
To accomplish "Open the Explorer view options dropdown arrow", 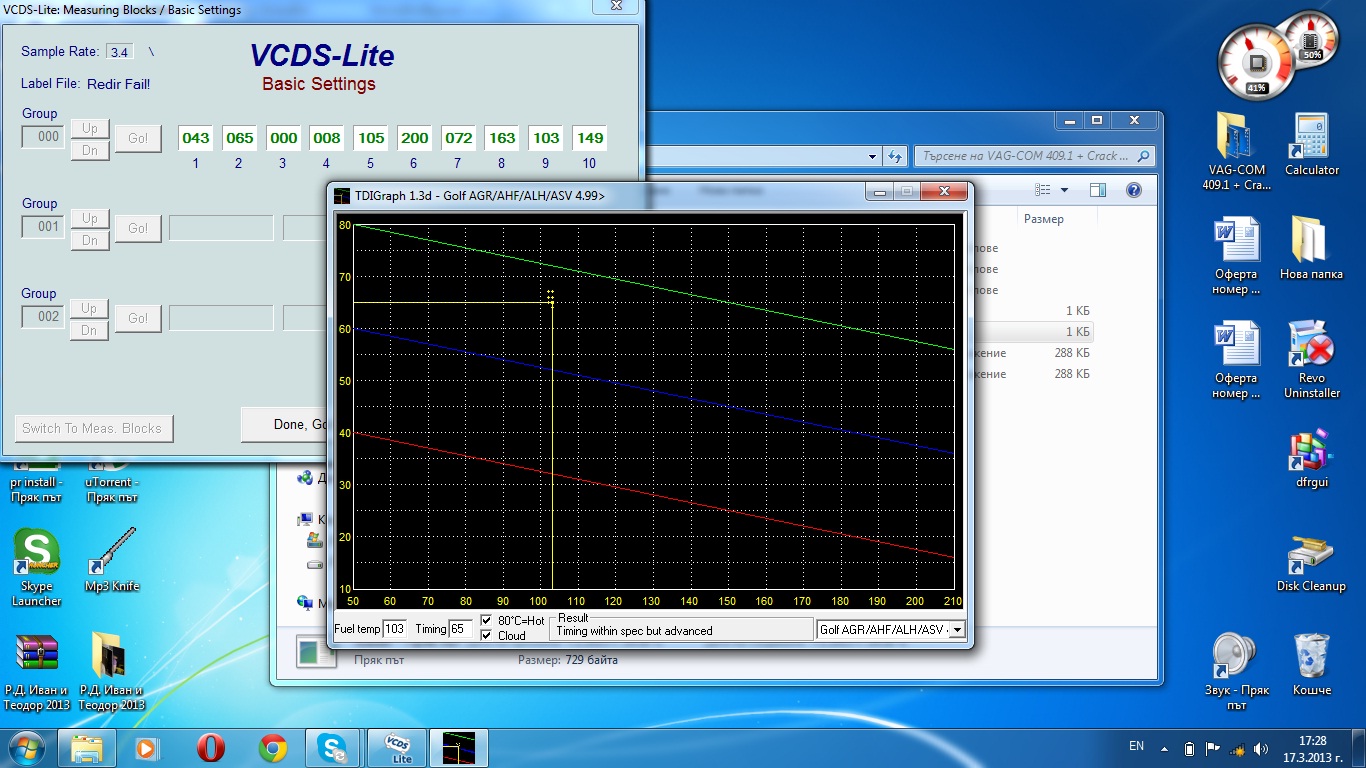I will pos(1064,190).
